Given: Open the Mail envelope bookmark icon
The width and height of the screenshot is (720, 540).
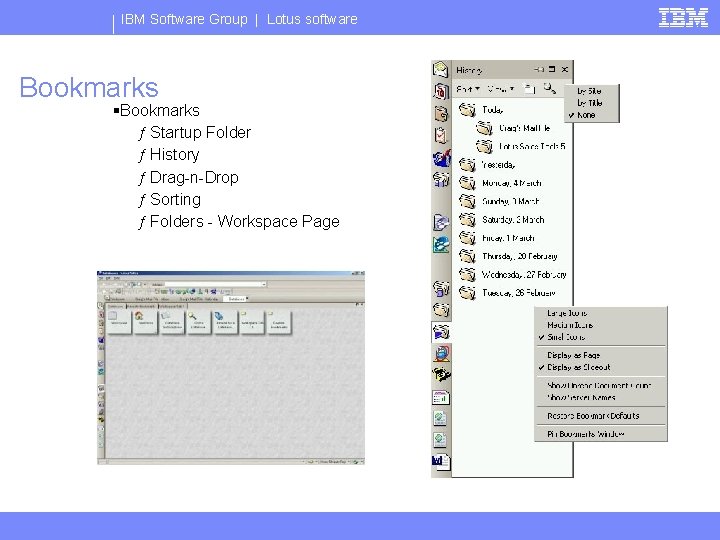Looking at the screenshot, I should 440,69.
